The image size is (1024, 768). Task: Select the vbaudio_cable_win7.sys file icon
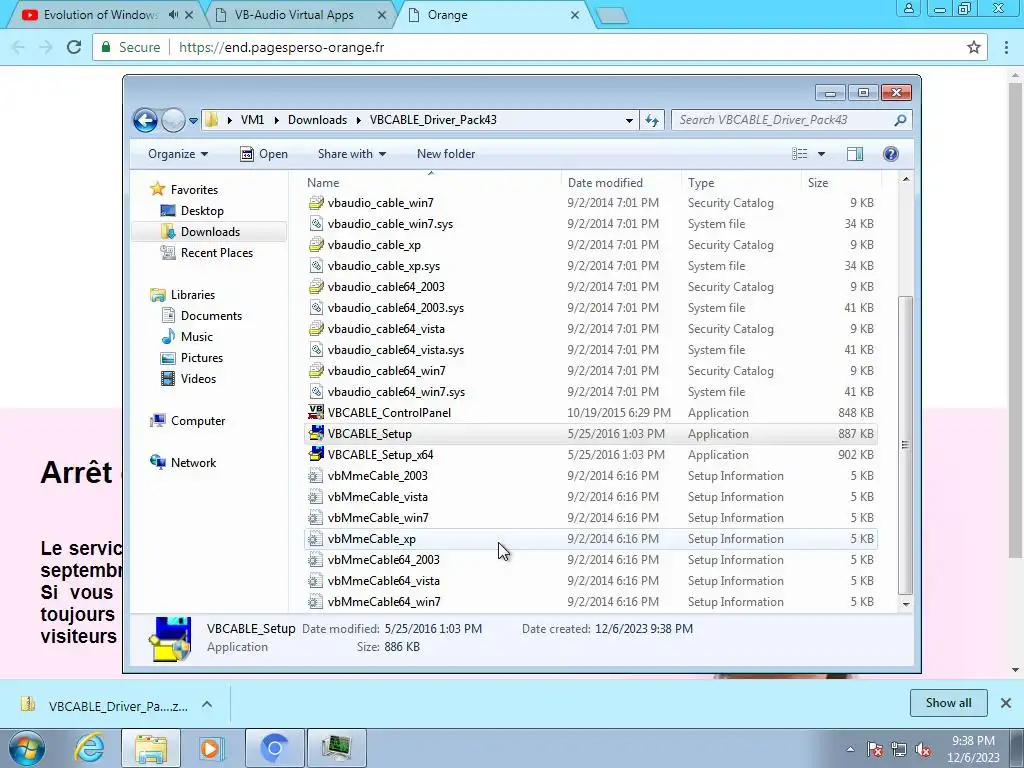(316, 224)
